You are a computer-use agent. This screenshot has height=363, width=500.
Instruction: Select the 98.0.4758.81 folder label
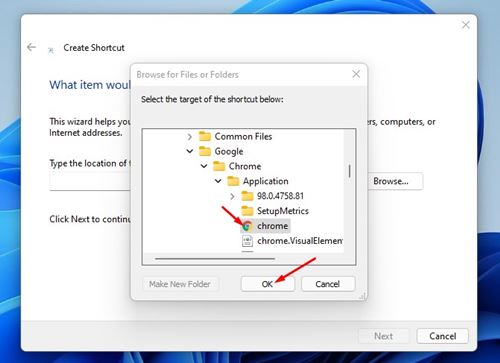click(x=280, y=196)
